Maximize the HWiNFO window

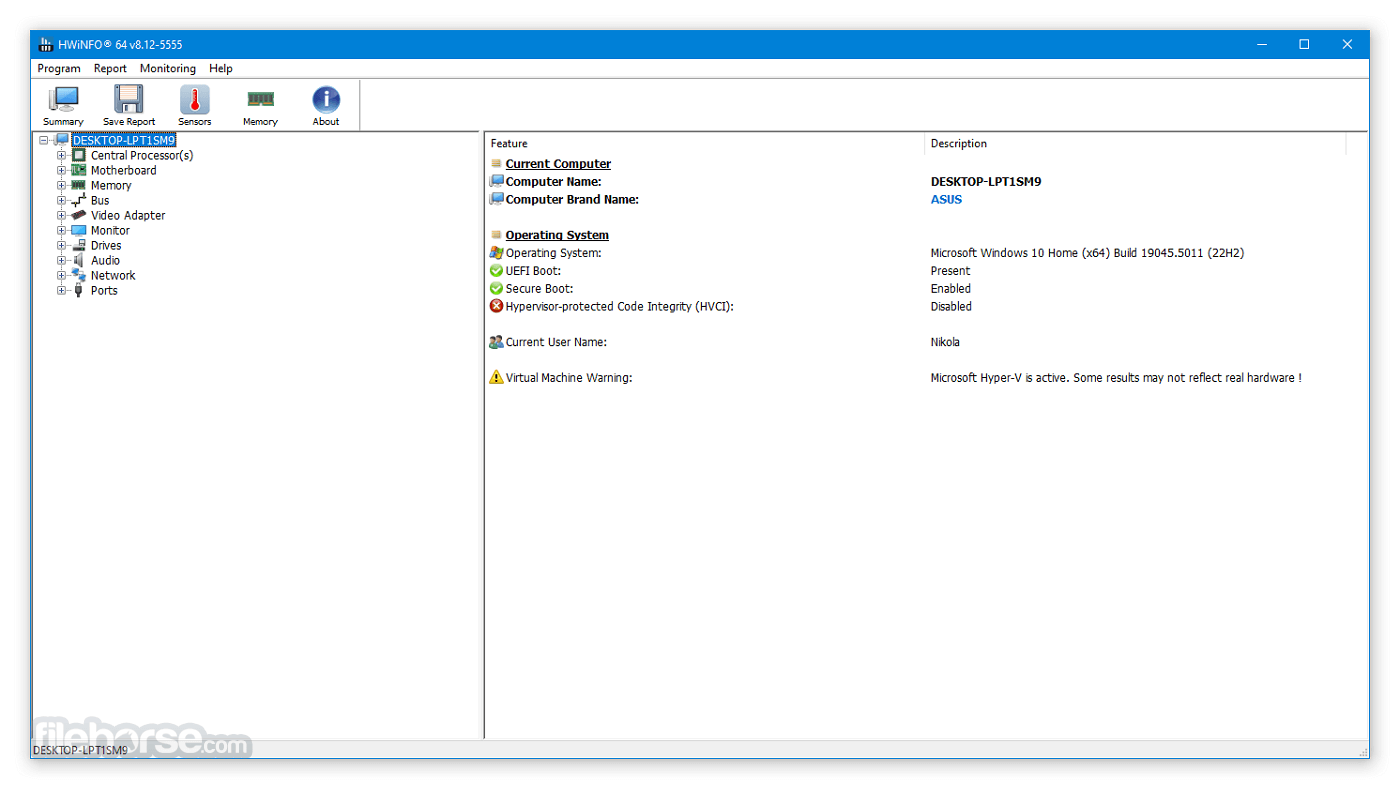click(x=1304, y=44)
